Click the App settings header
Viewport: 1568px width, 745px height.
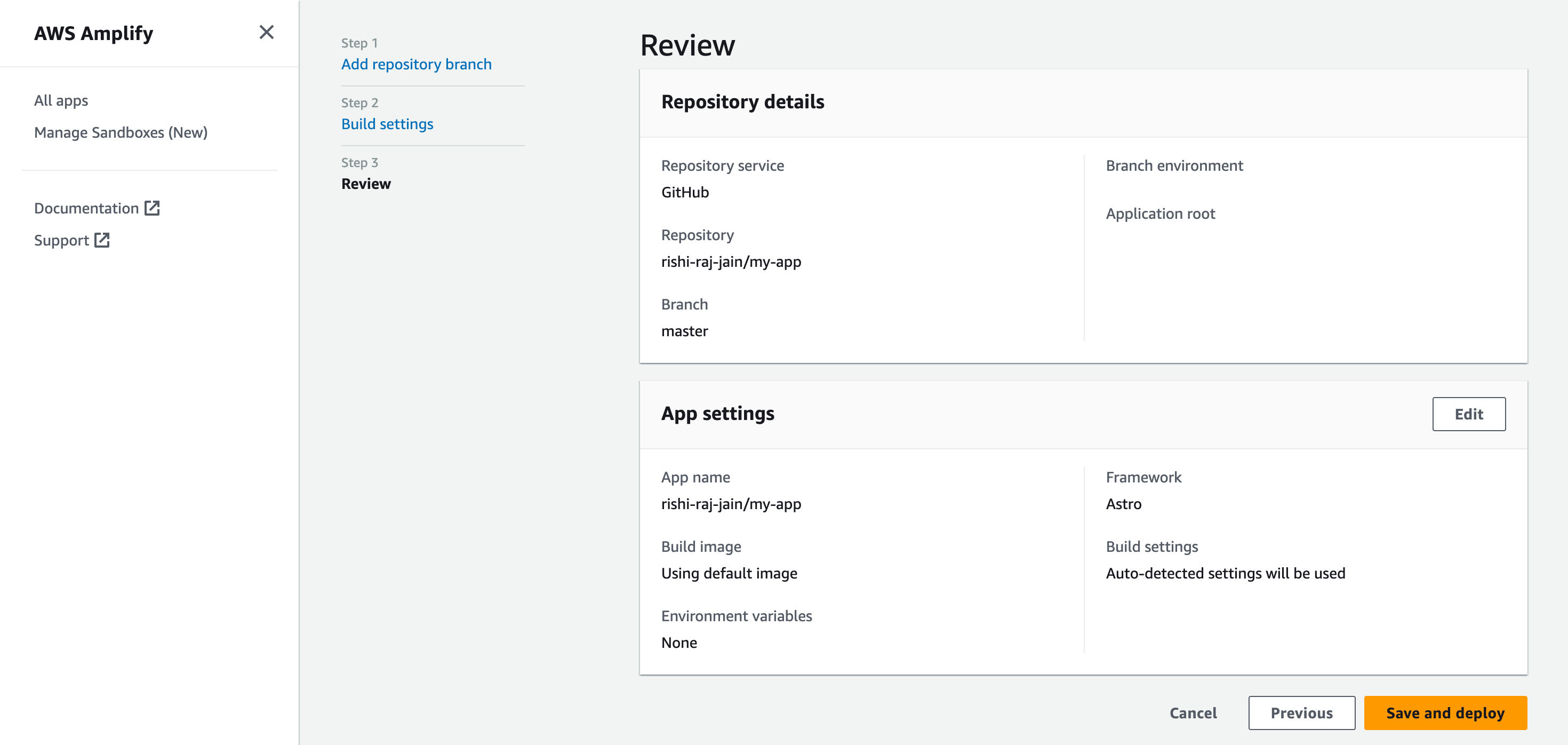[x=718, y=414]
